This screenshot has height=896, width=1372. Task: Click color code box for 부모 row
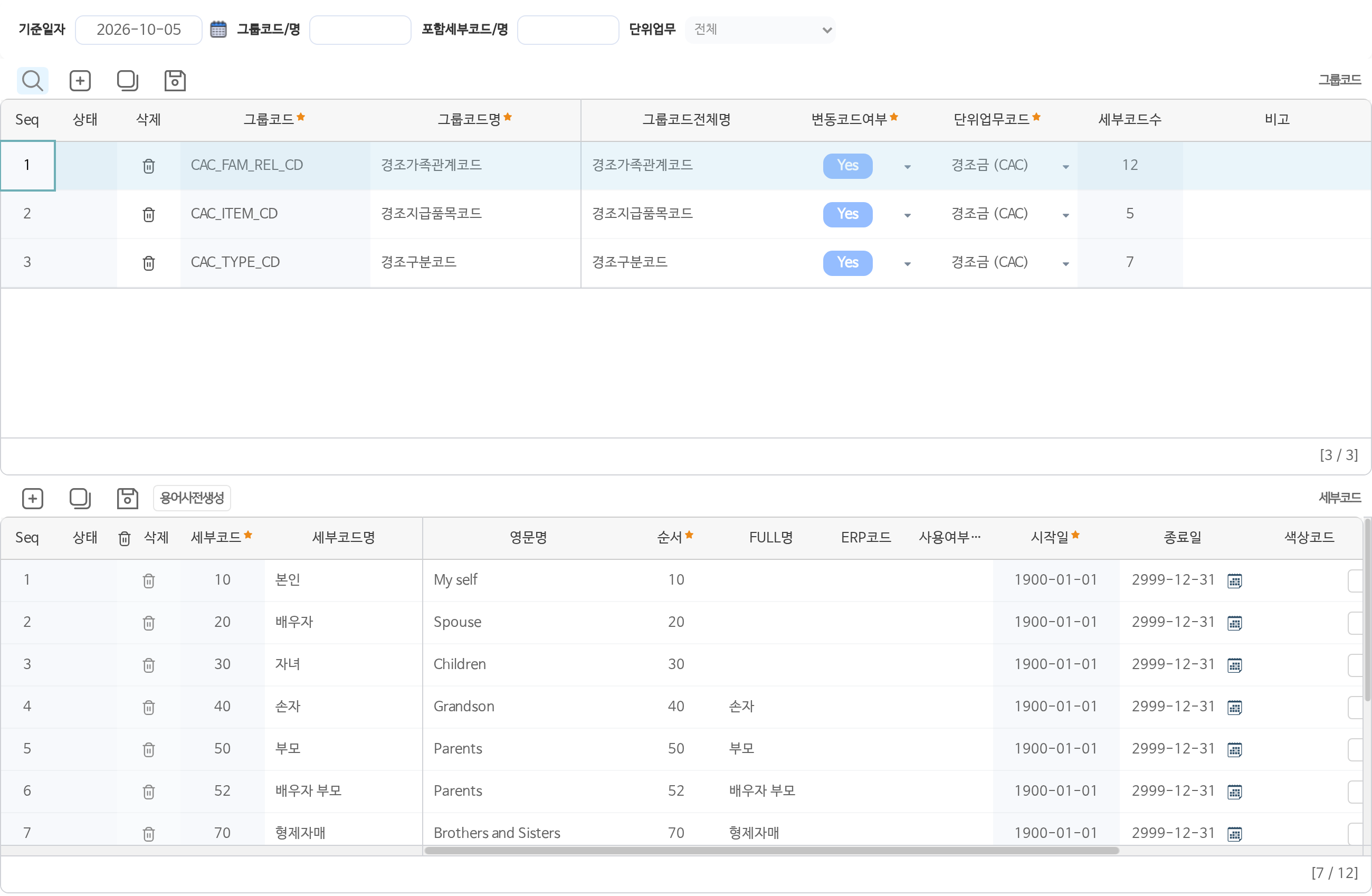point(1355,749)
